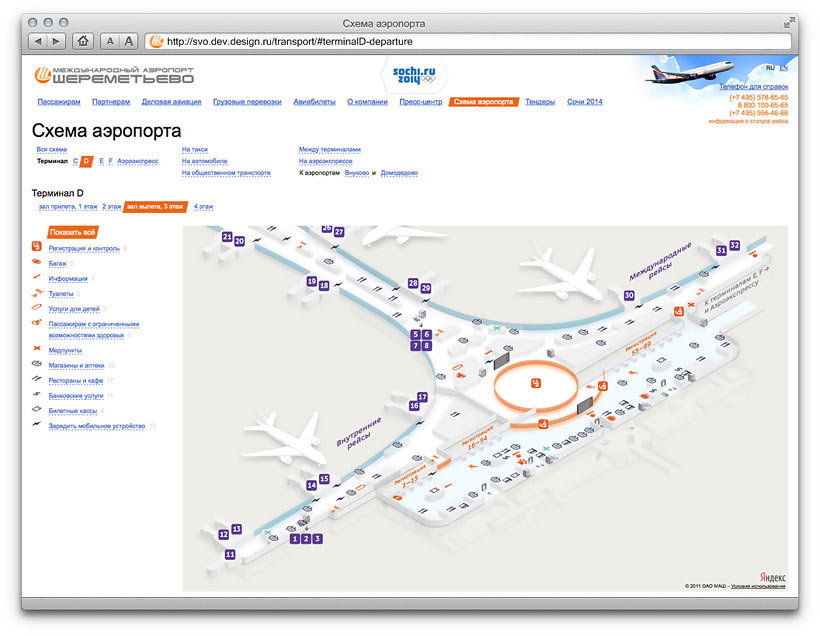
Task: Open the Деловая авиация menu item
Action: coord(172,101)
